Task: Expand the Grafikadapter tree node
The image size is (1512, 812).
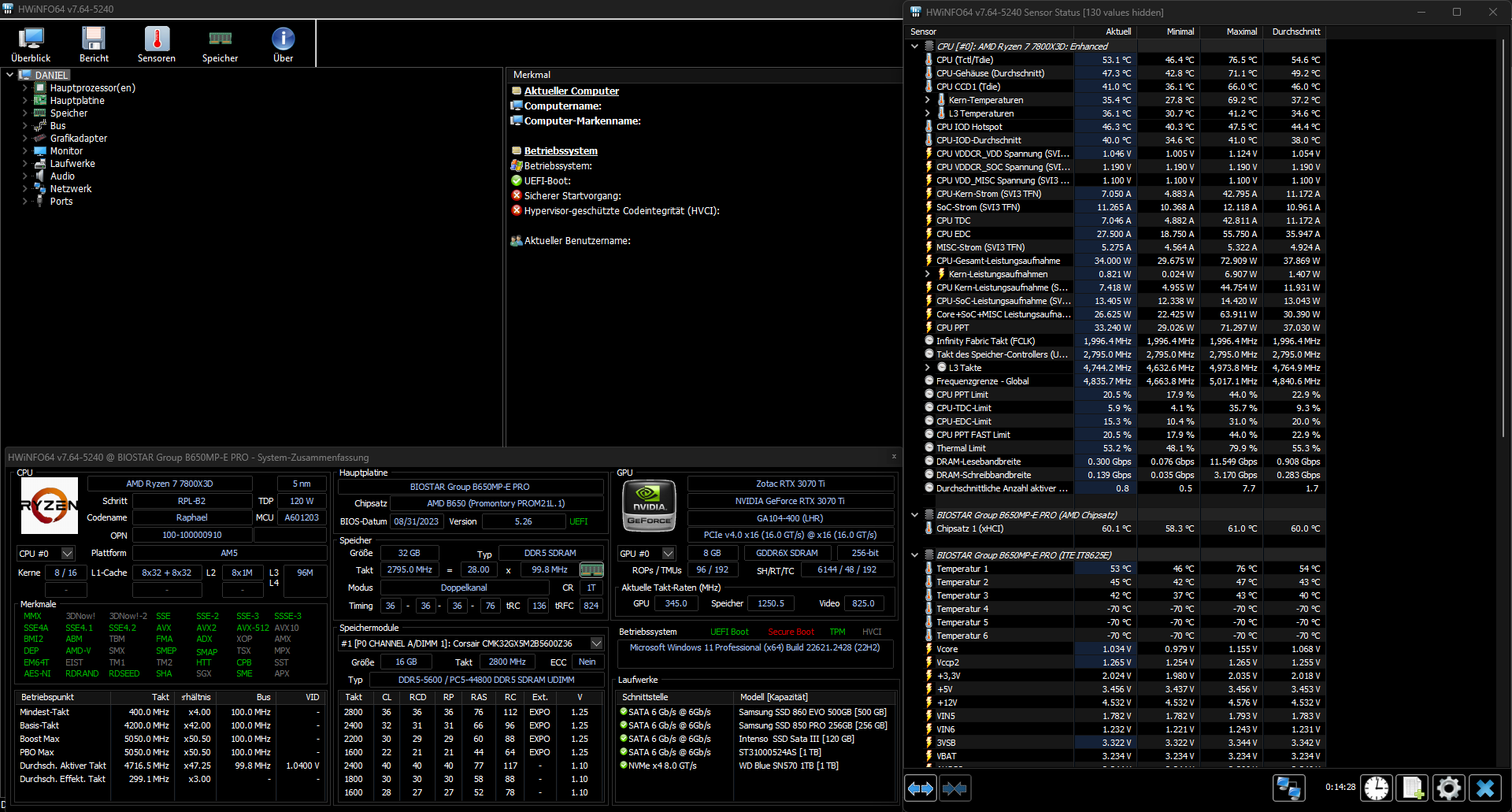Action: pos(26,138)
